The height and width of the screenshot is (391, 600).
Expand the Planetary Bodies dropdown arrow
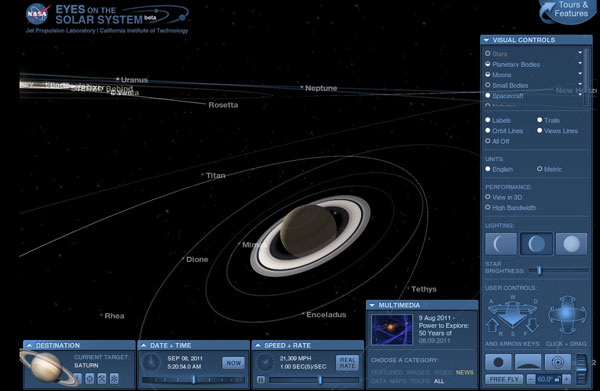click(580, 63)
